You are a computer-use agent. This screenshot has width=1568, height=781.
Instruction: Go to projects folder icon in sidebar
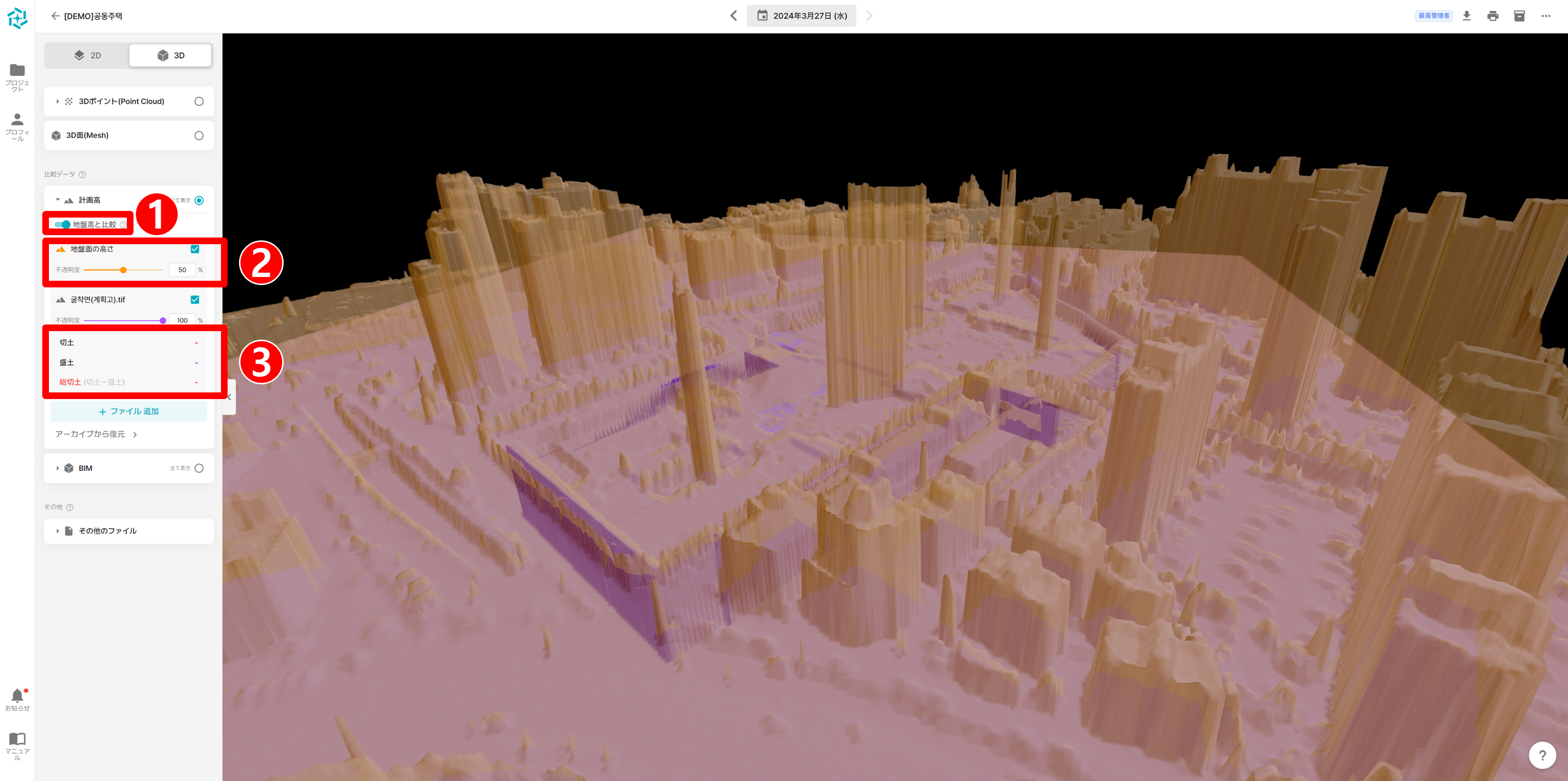tap(17, 70)
